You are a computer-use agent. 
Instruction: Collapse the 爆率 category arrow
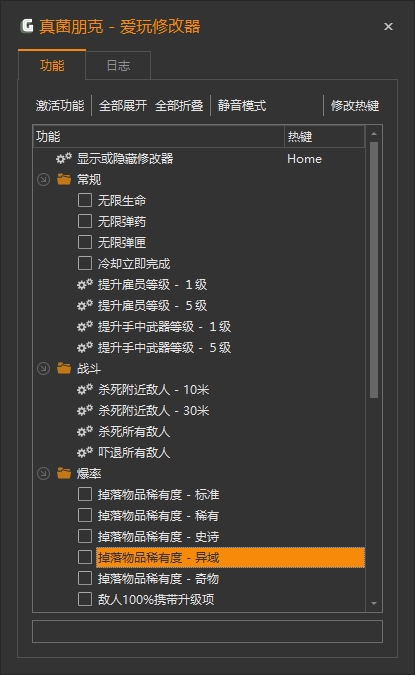tap(43, 474)
